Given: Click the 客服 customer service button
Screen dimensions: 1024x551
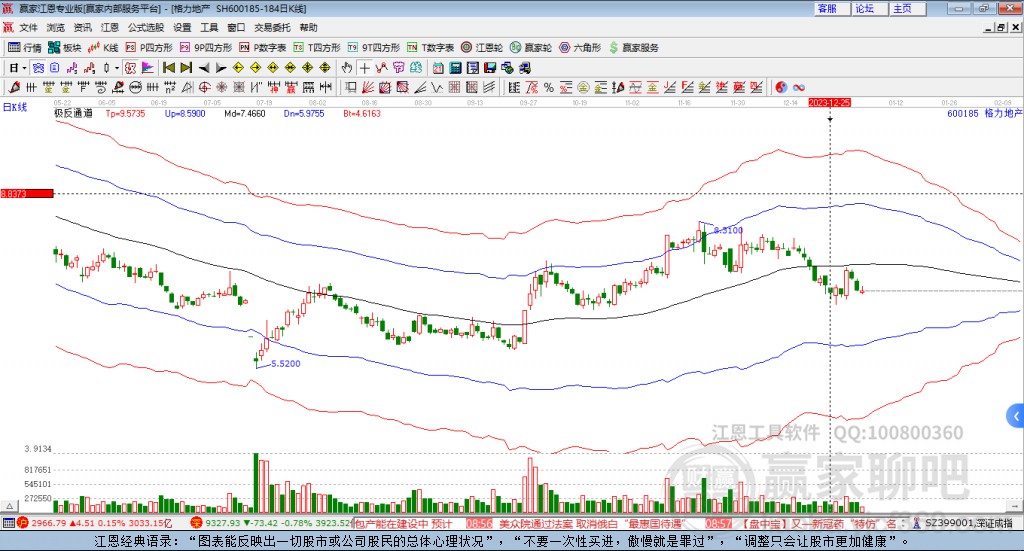Looking at the screenshot, I should tap(832, 8).
